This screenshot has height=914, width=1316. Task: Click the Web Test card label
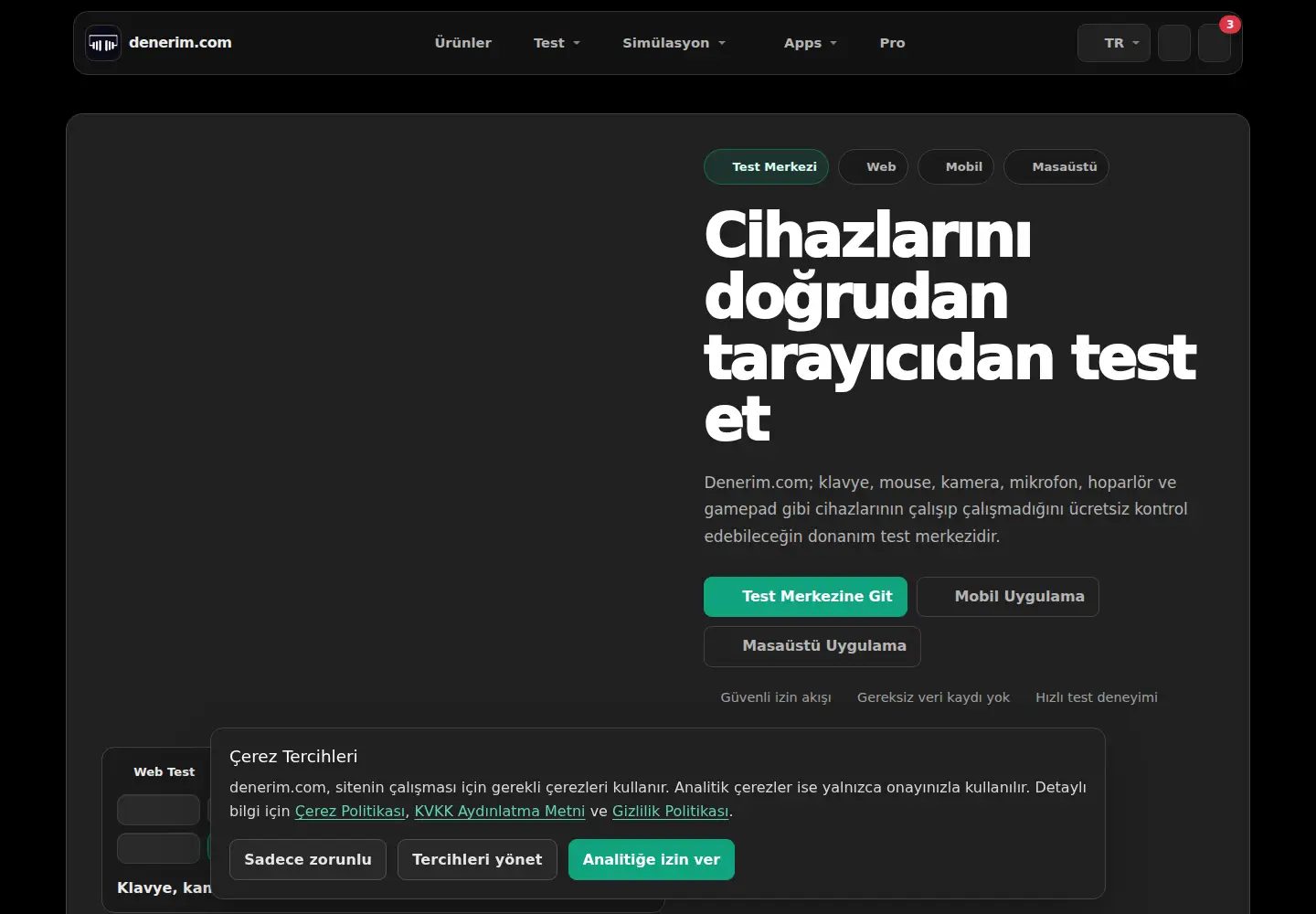point(164,771)
